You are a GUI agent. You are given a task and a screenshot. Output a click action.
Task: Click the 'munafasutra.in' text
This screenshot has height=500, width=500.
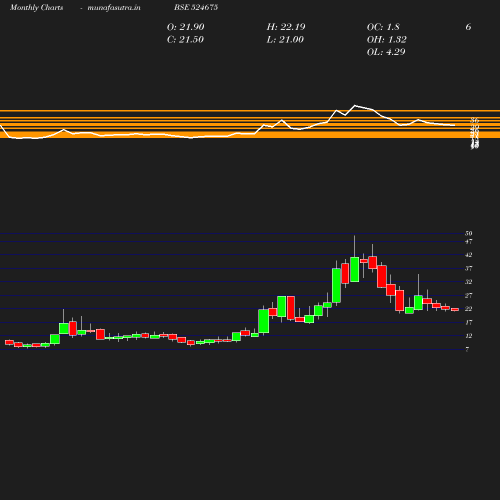tap(114, 7)
